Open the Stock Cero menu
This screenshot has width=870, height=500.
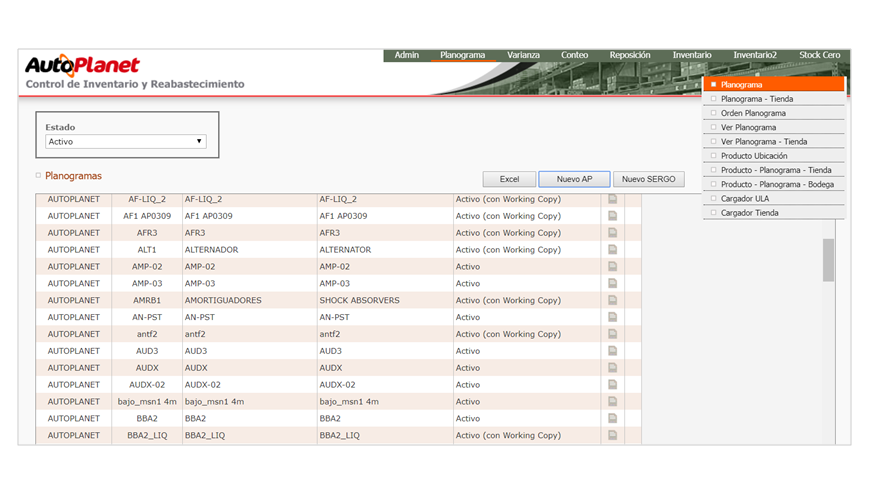[819, 55]
